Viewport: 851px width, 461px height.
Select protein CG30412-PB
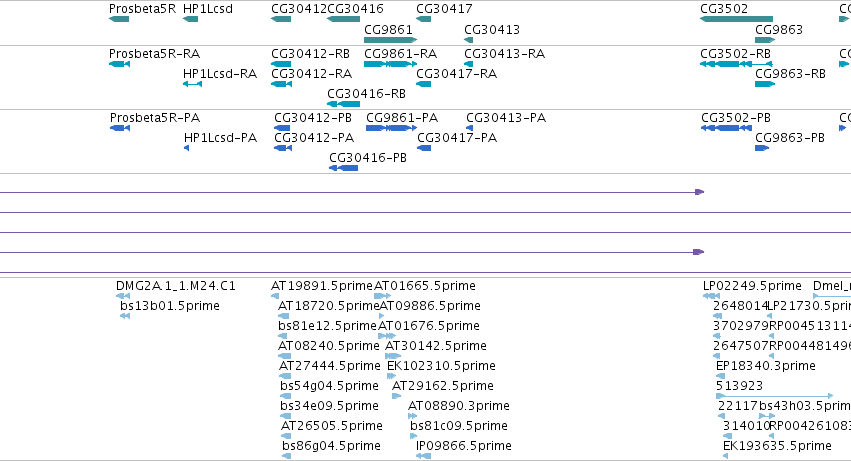(313, 118)
